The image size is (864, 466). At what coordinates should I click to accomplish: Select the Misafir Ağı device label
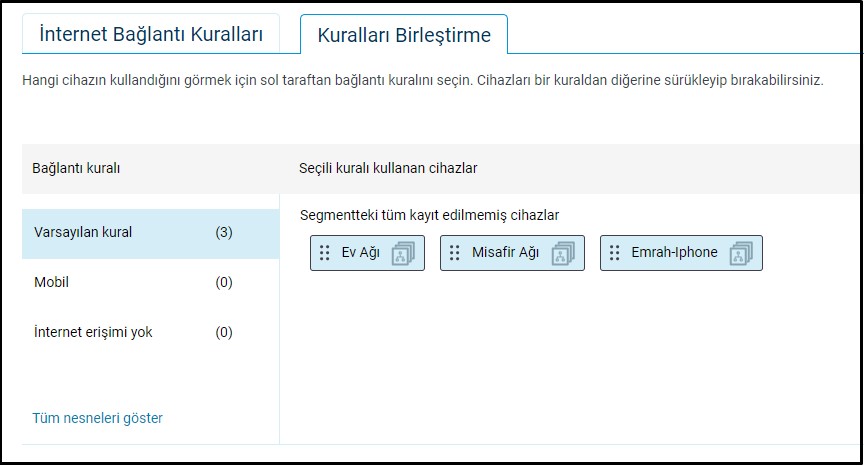505,253
